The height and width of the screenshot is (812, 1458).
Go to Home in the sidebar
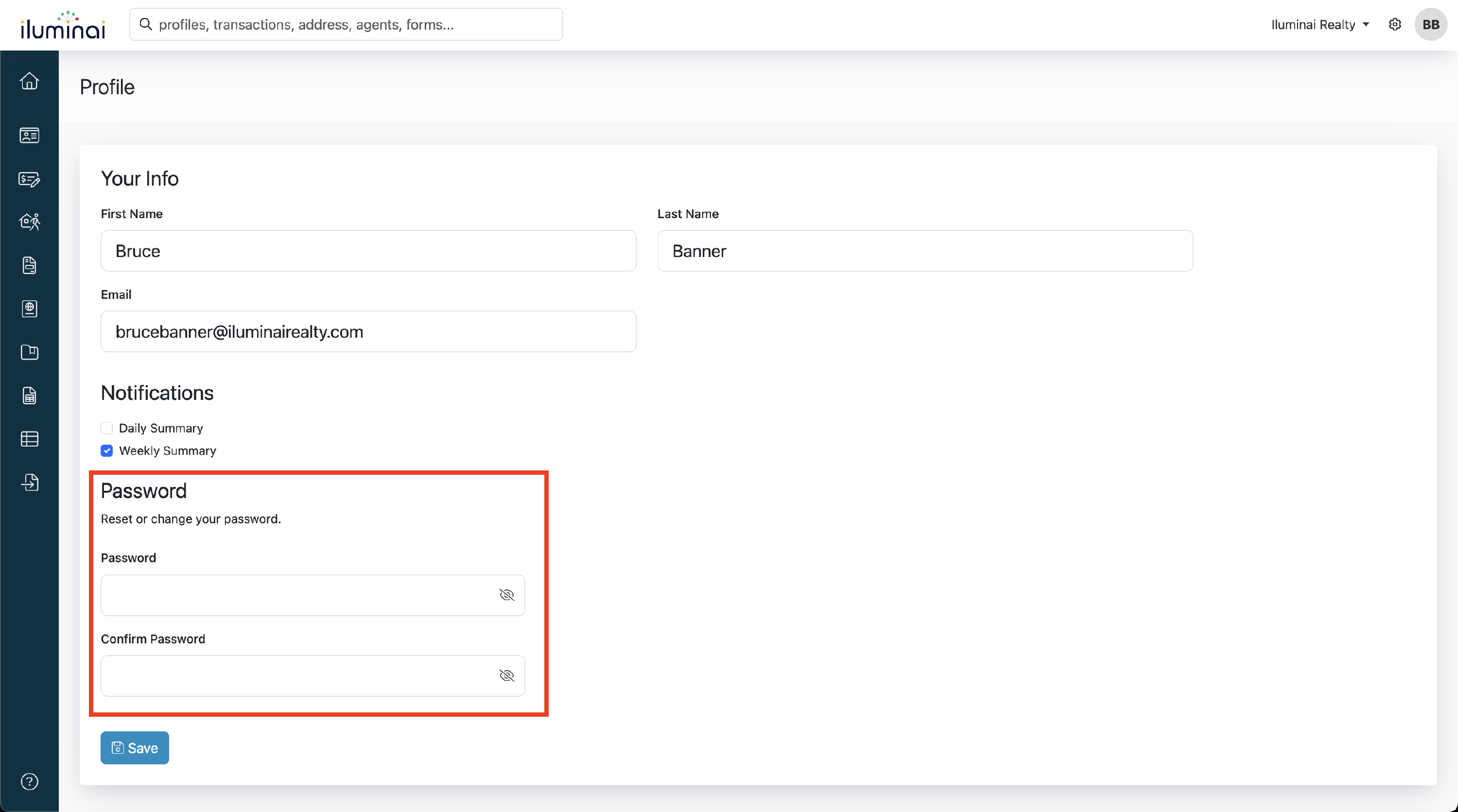tap(30, 81)
